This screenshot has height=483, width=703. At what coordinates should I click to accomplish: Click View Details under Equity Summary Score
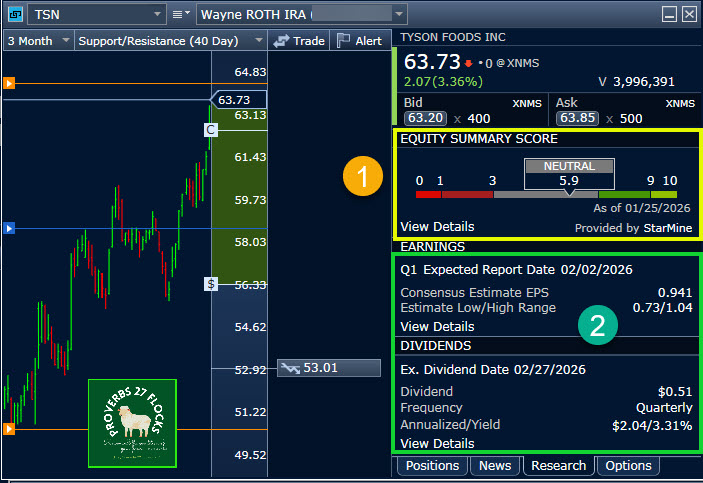(436, 226)
